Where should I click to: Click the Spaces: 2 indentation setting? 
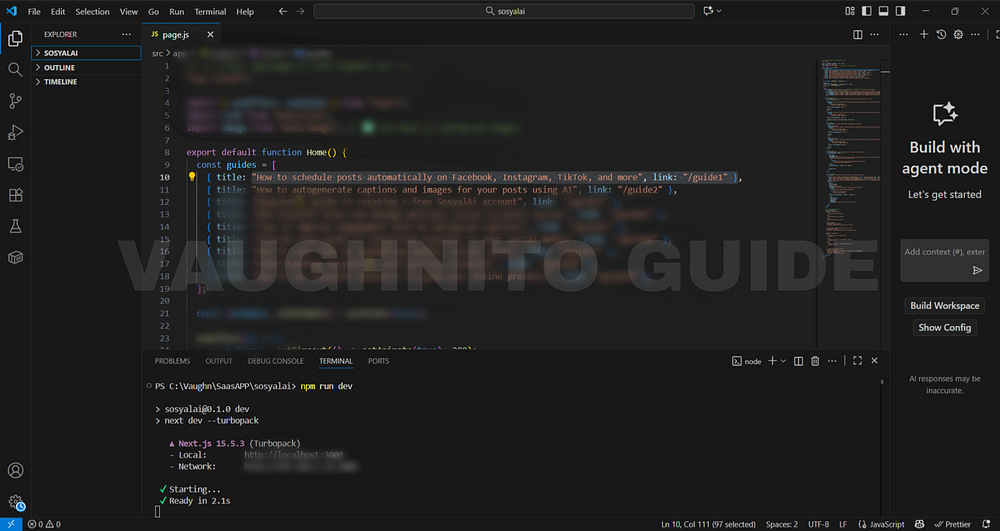[781, 524]
